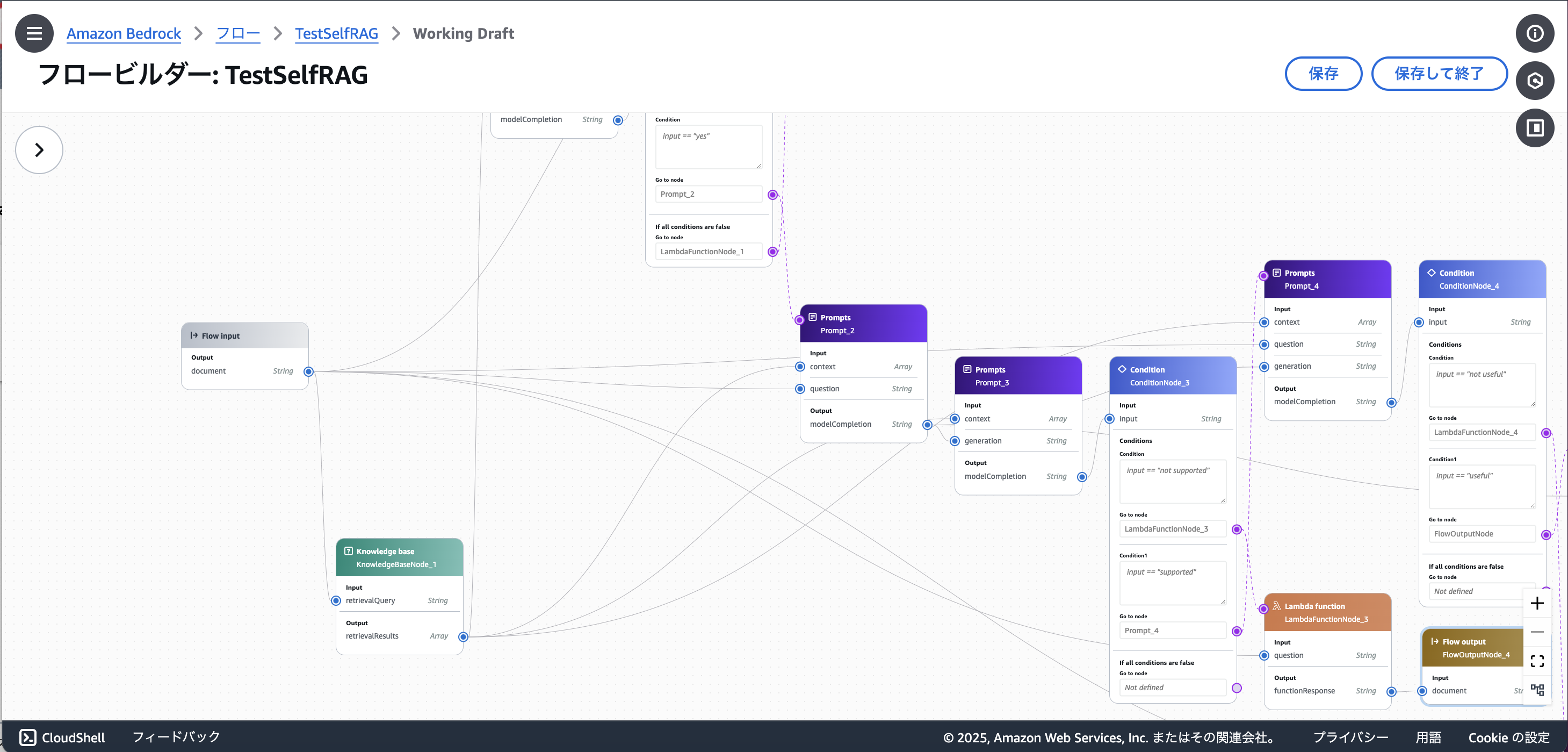1568x752 pixels.
Task: Click Prompt_3 modelCompletion output connector
Action: (x=1082, y=477)
